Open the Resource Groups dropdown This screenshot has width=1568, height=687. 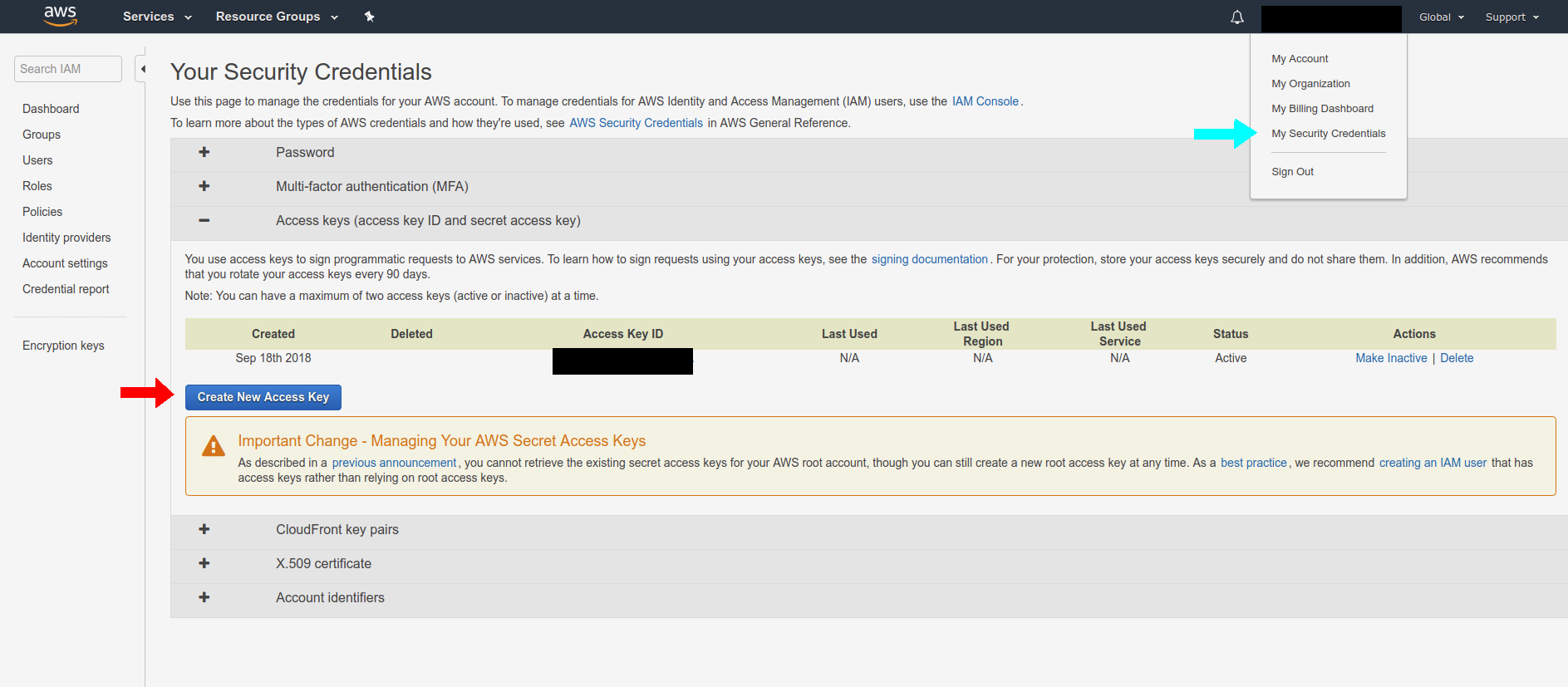coord(277,17)
